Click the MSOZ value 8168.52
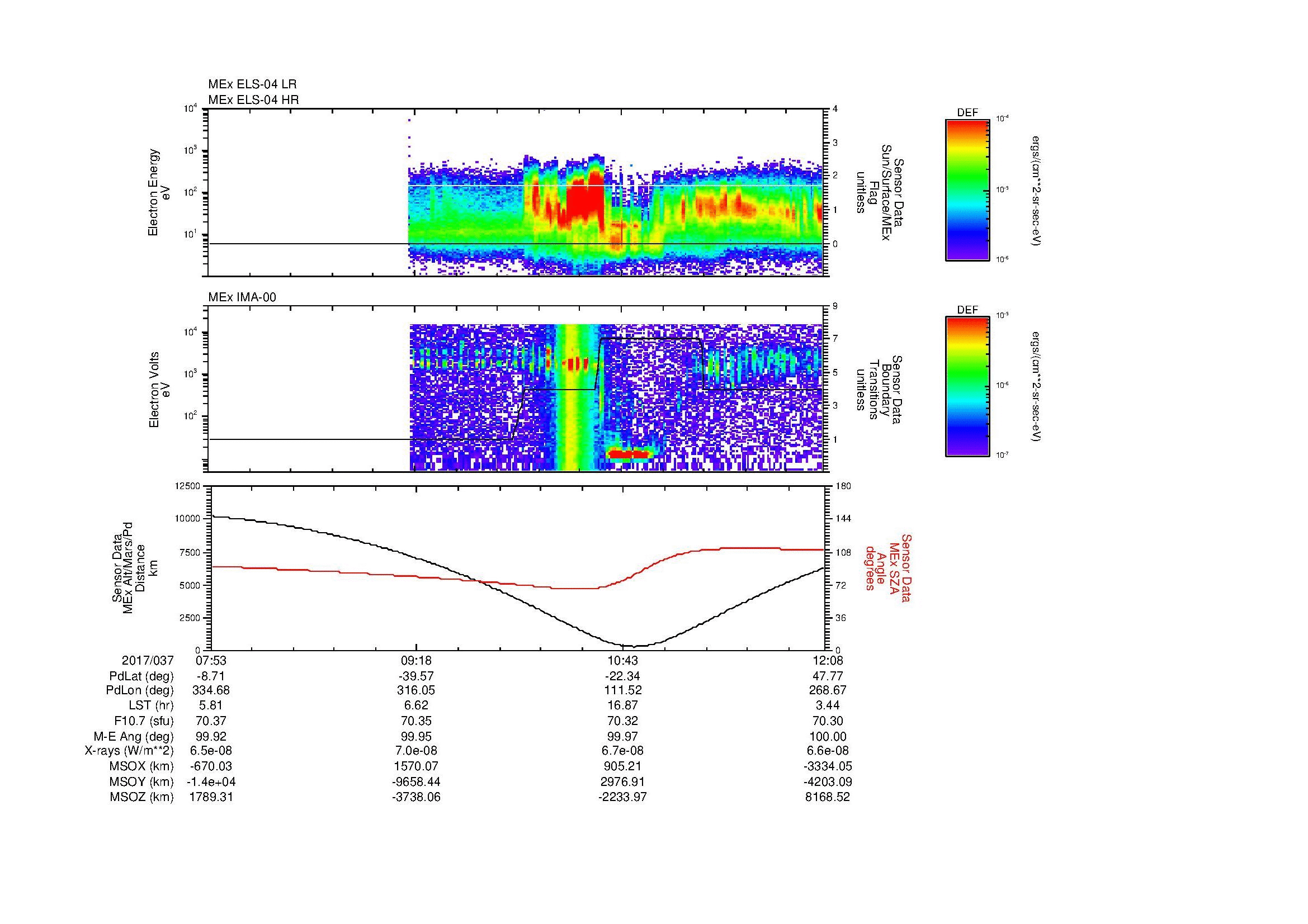 click(827, 797)
